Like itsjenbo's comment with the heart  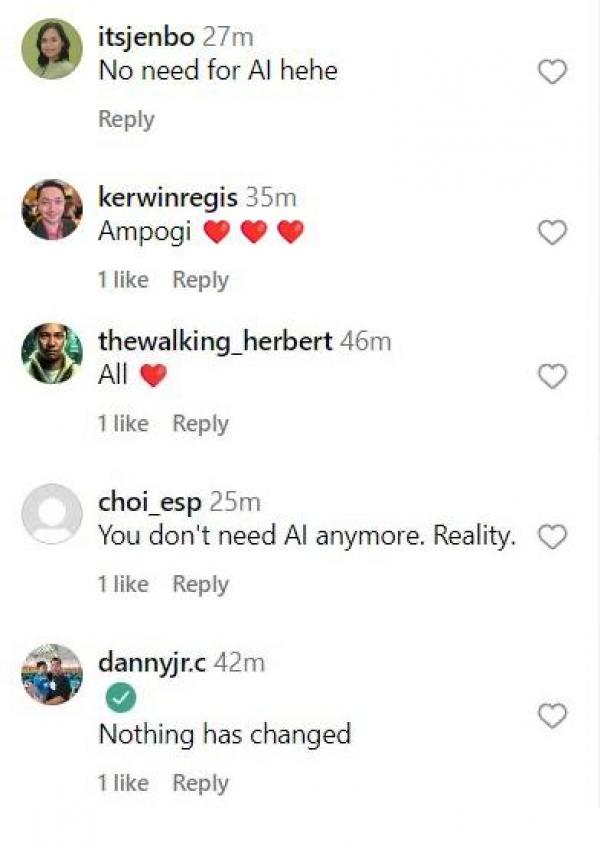552,72
